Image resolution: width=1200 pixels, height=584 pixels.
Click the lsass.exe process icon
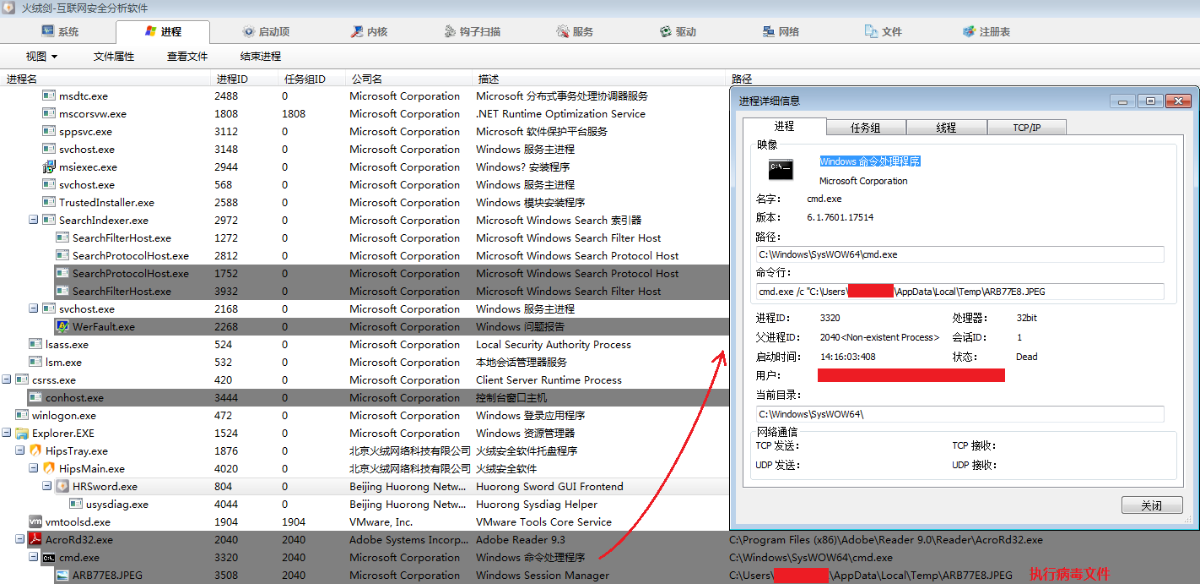[x=35, y=345]
